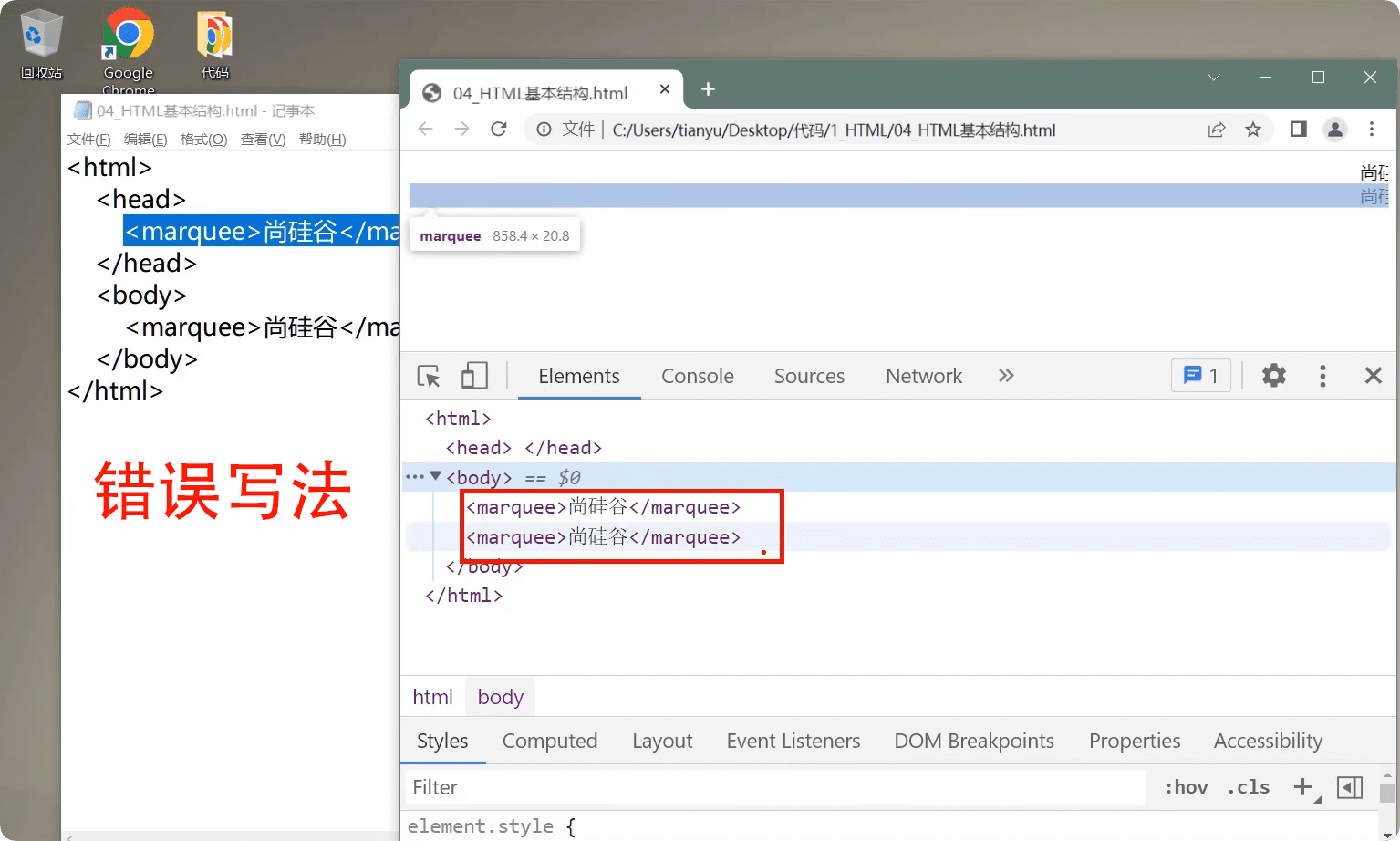
Task: Click the share page icon in address bar
Action: coord(1216,130)
